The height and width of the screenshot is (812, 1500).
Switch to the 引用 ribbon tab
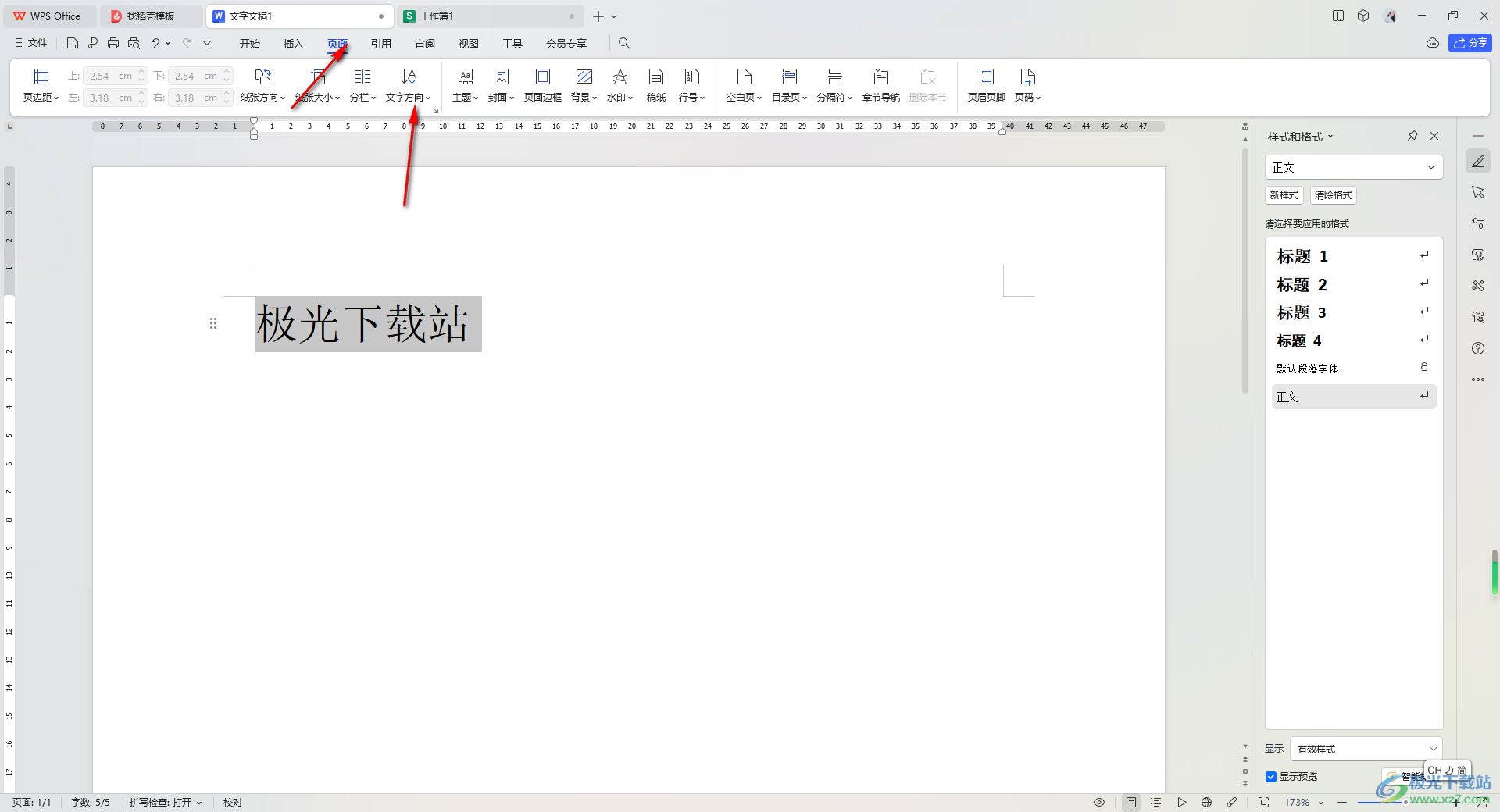pyautogui.click(x=381, y=44)
